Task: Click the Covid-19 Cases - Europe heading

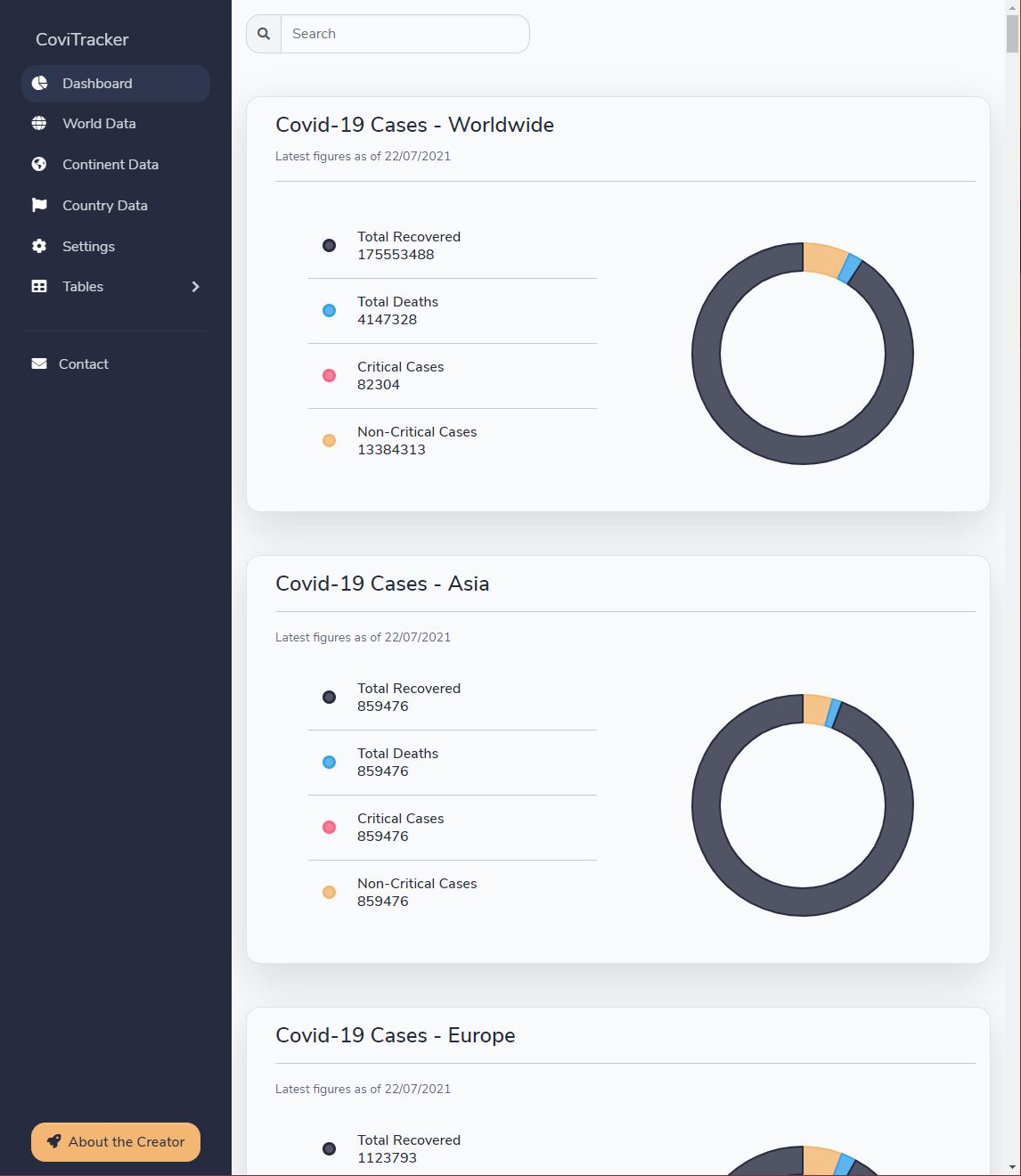Action: (396, 1035)
